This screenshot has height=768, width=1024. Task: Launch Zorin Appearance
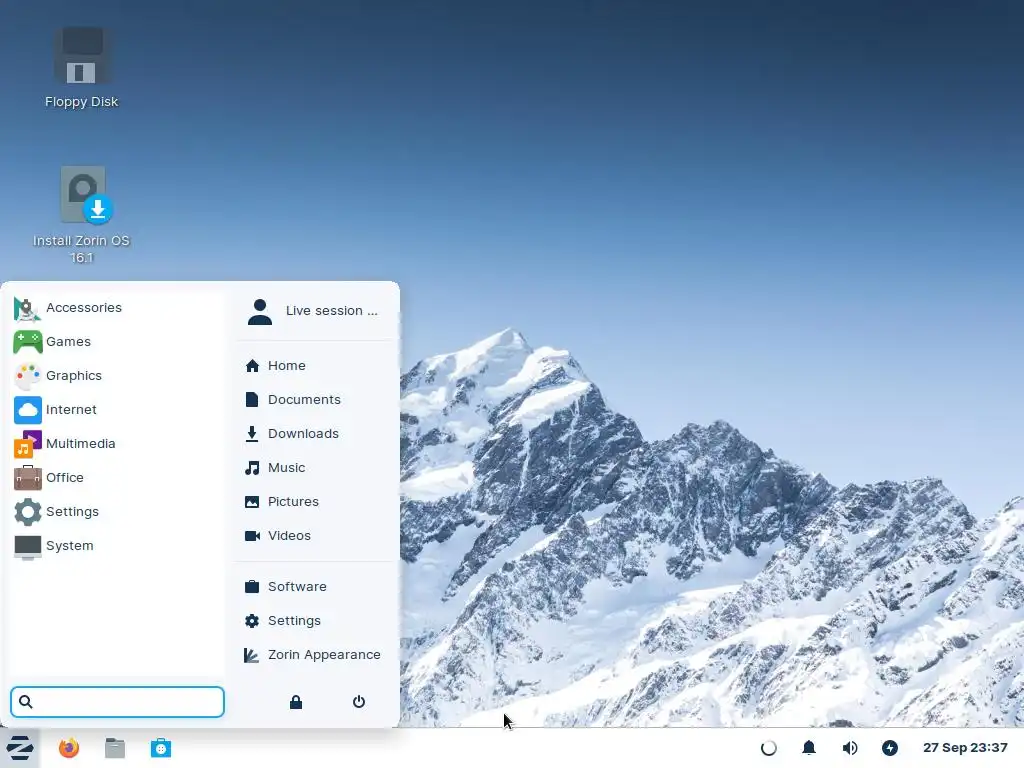pyautogui.click(x=315, y=654)
